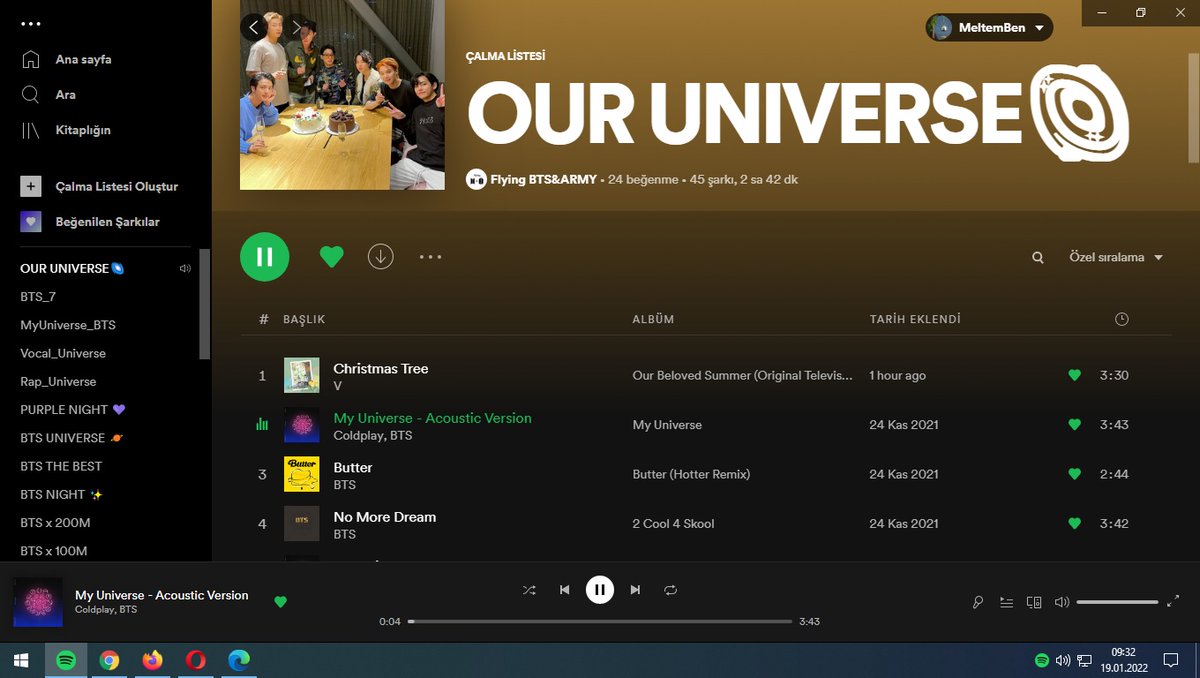Open the Özel sıralama sort dropdown

coord(1116,257)
